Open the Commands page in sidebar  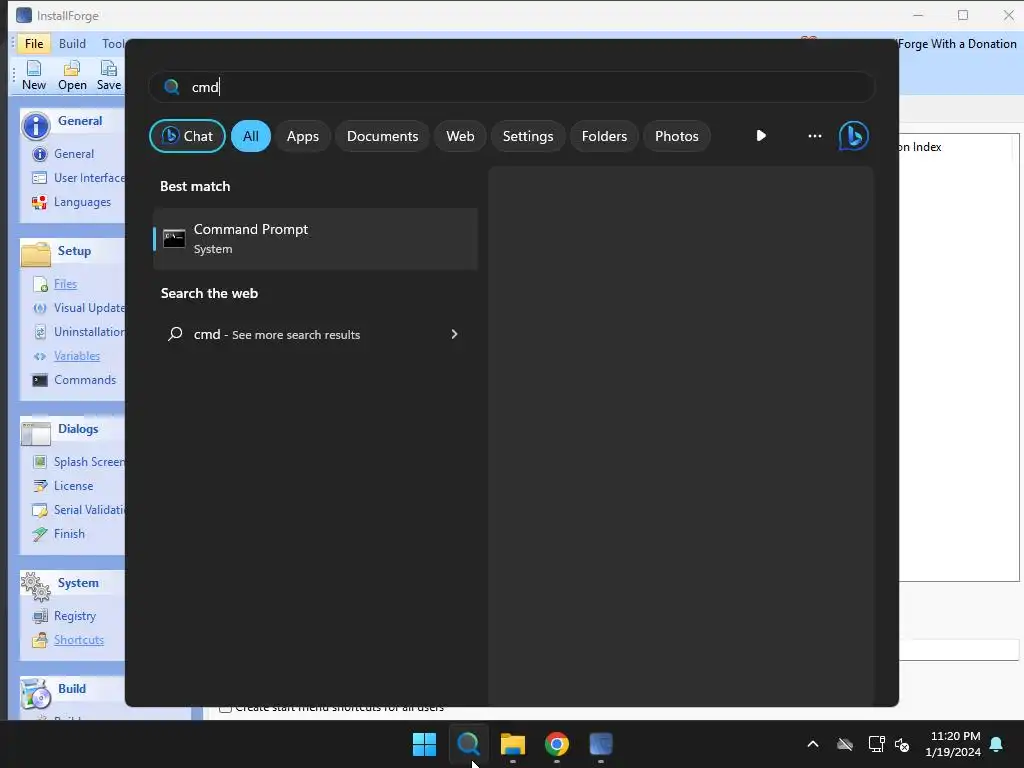tap(74, 380)
